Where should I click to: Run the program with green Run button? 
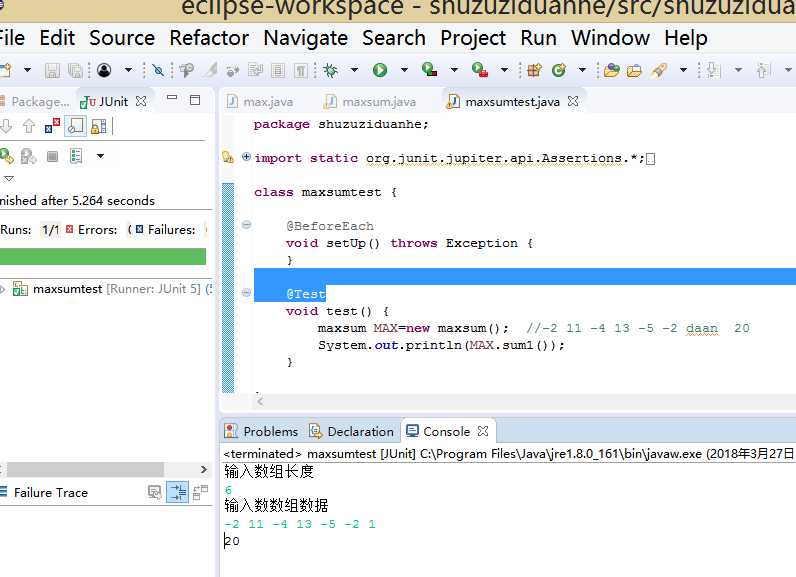tap(380, 70)
